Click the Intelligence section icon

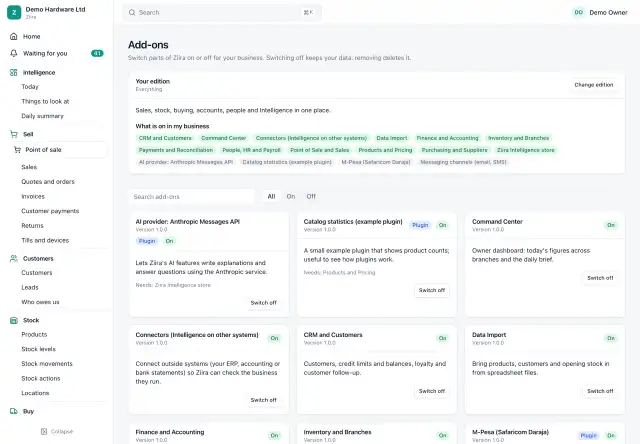[x=13, y=72]
